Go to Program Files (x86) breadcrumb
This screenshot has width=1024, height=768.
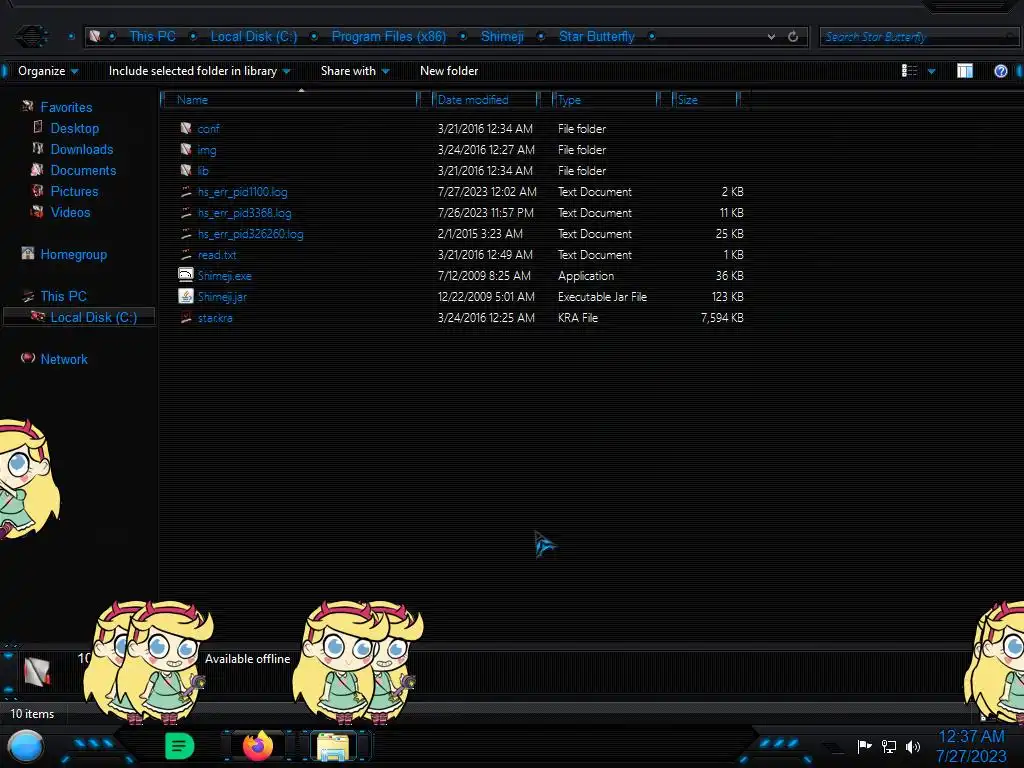coord(389,37)
